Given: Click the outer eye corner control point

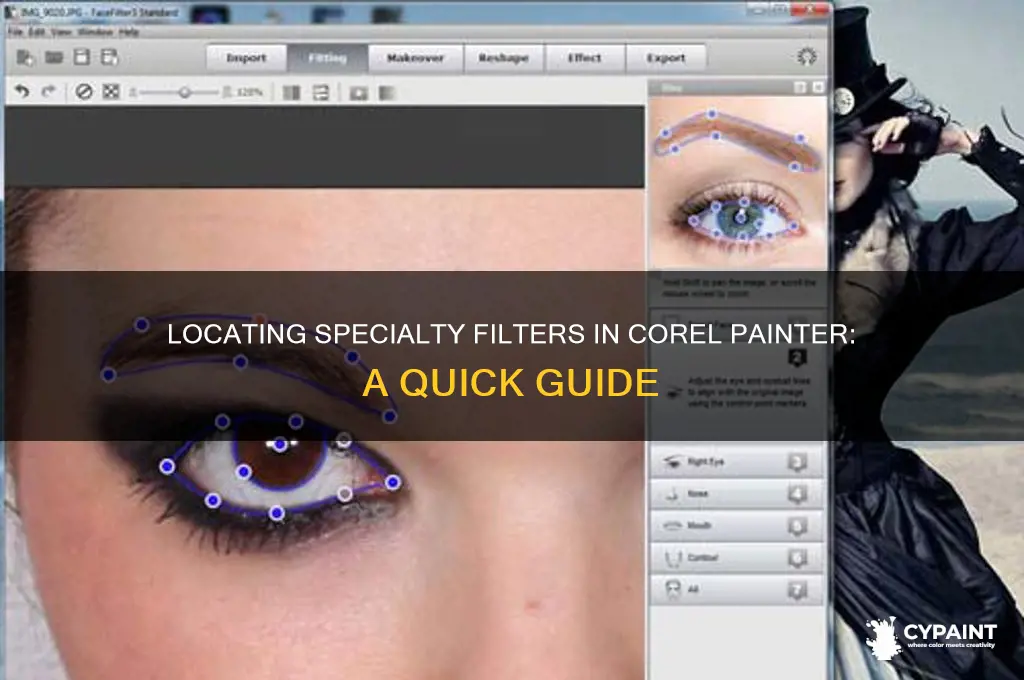Looking at the screenshot, I should [167, 466].
